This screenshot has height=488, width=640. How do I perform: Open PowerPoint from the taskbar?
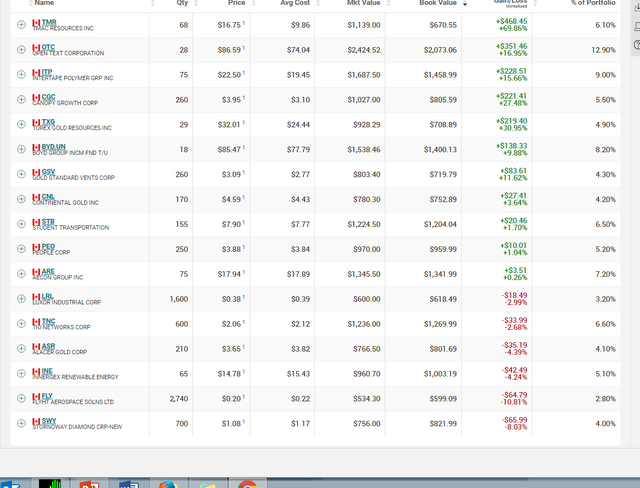[90, 484]
